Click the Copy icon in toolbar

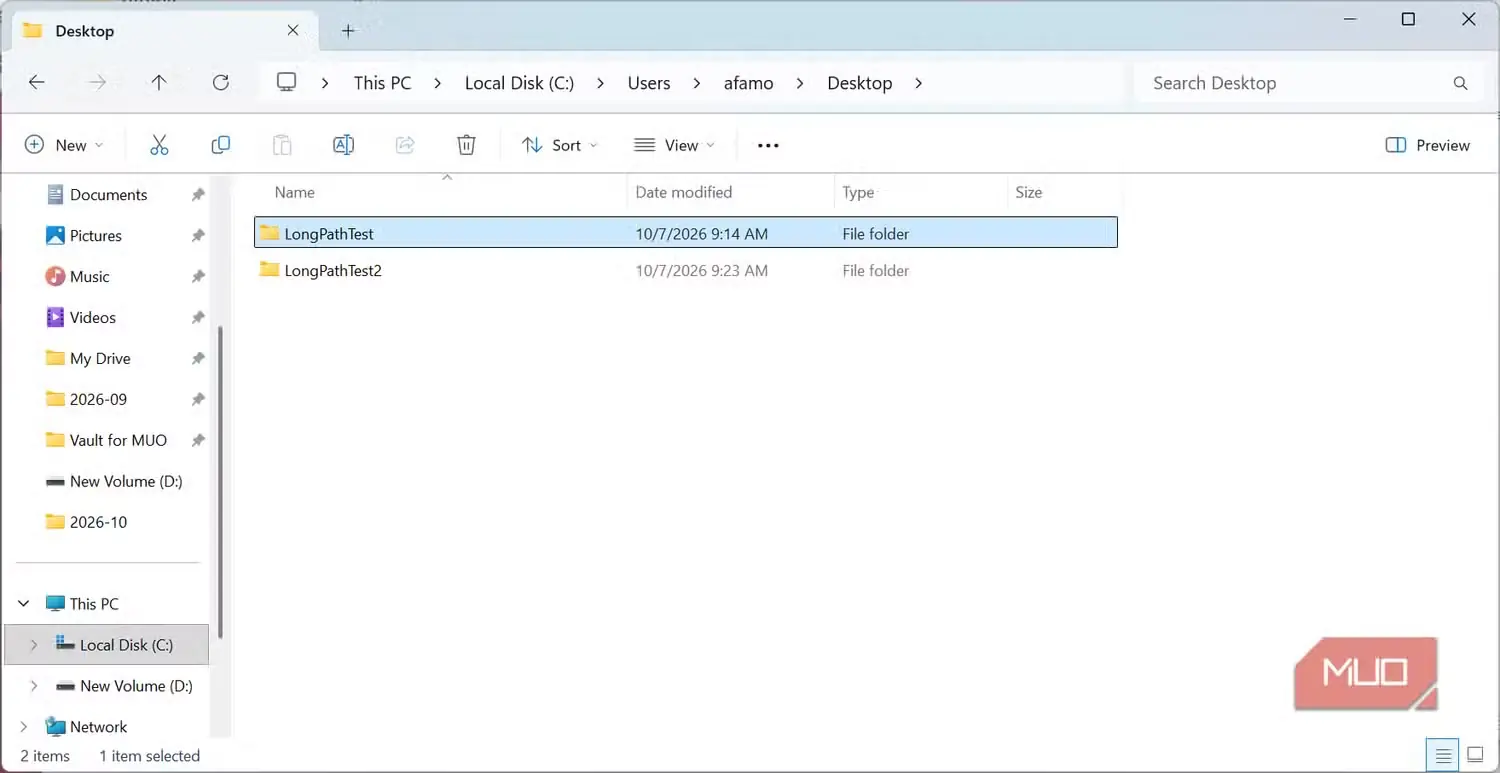click(x=221, y=145)
